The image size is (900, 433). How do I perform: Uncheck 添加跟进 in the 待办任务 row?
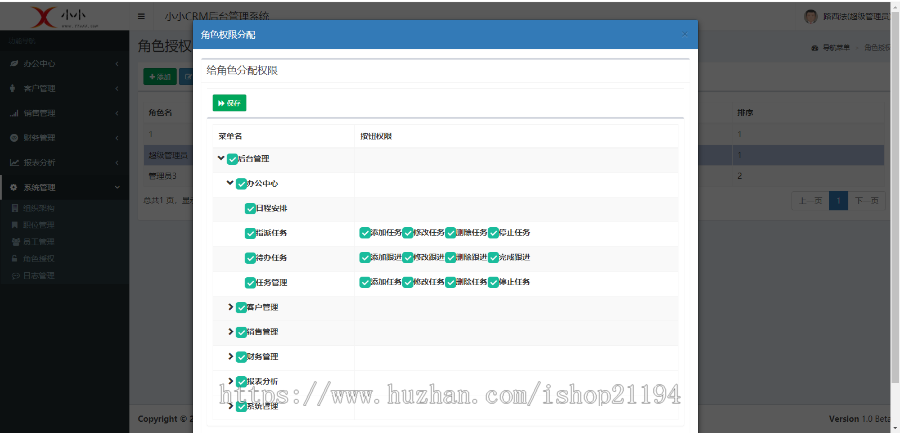(365, 257)
